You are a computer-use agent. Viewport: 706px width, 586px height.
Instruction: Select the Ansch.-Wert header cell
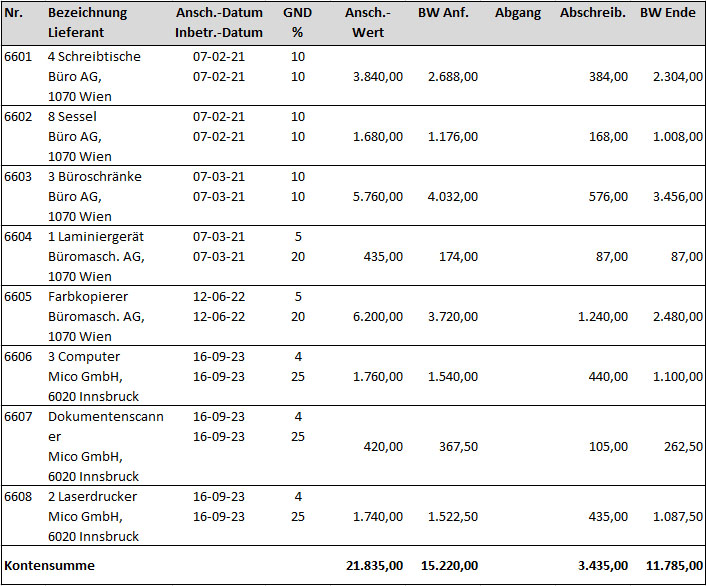coord(368,23)
